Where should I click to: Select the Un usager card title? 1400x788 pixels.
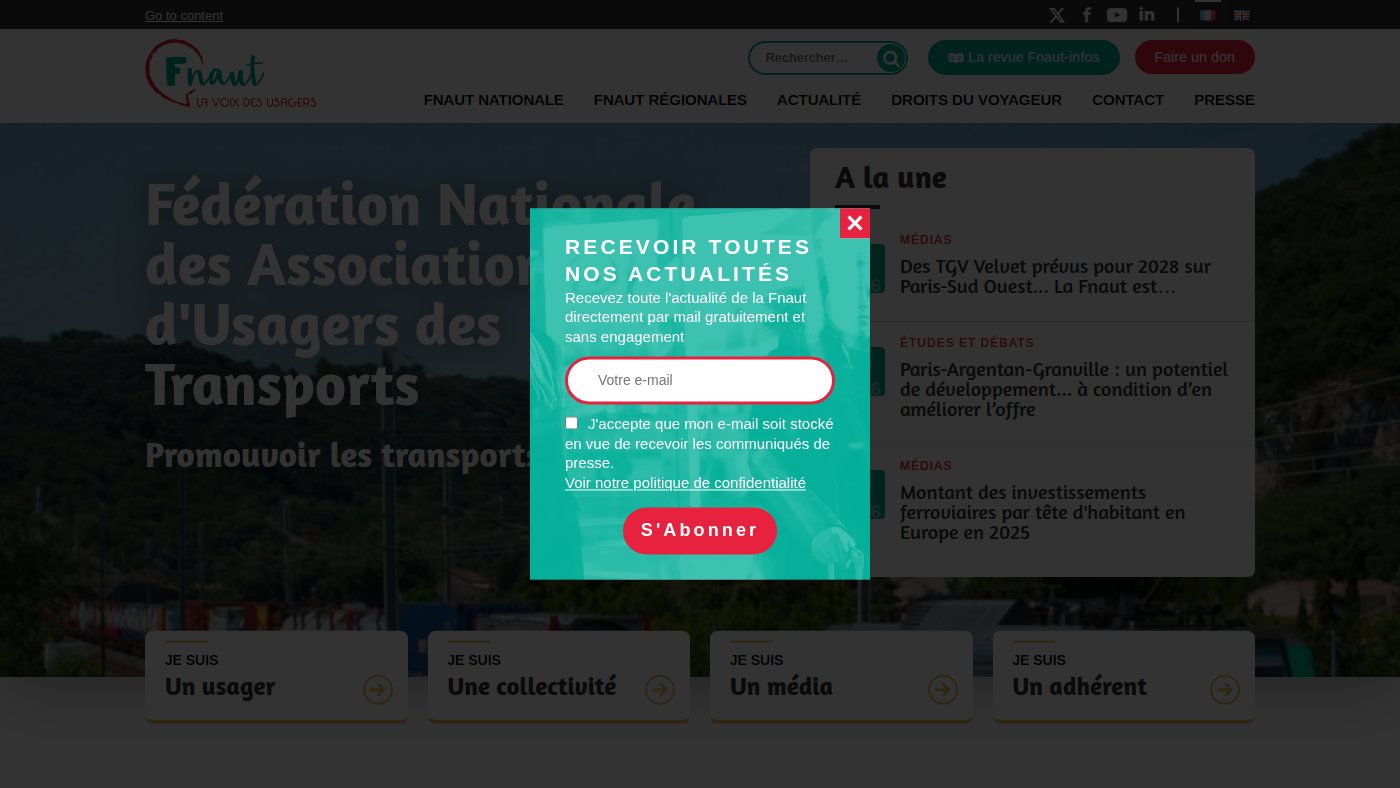pyautogui.click(x=220, y=687)
